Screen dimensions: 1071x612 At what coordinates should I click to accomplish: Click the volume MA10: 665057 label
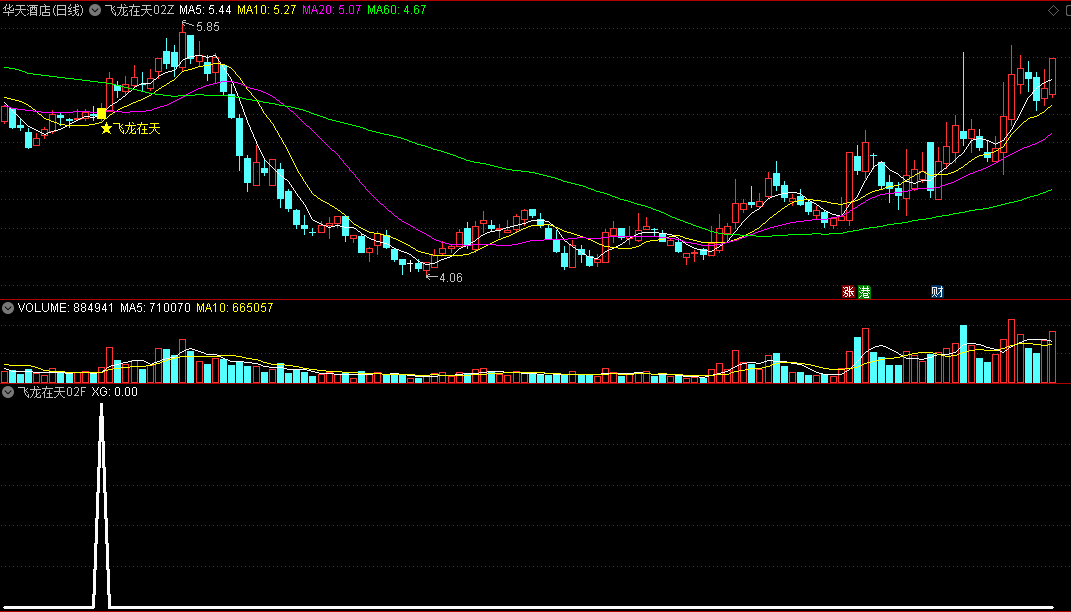[x=234, y=308]
